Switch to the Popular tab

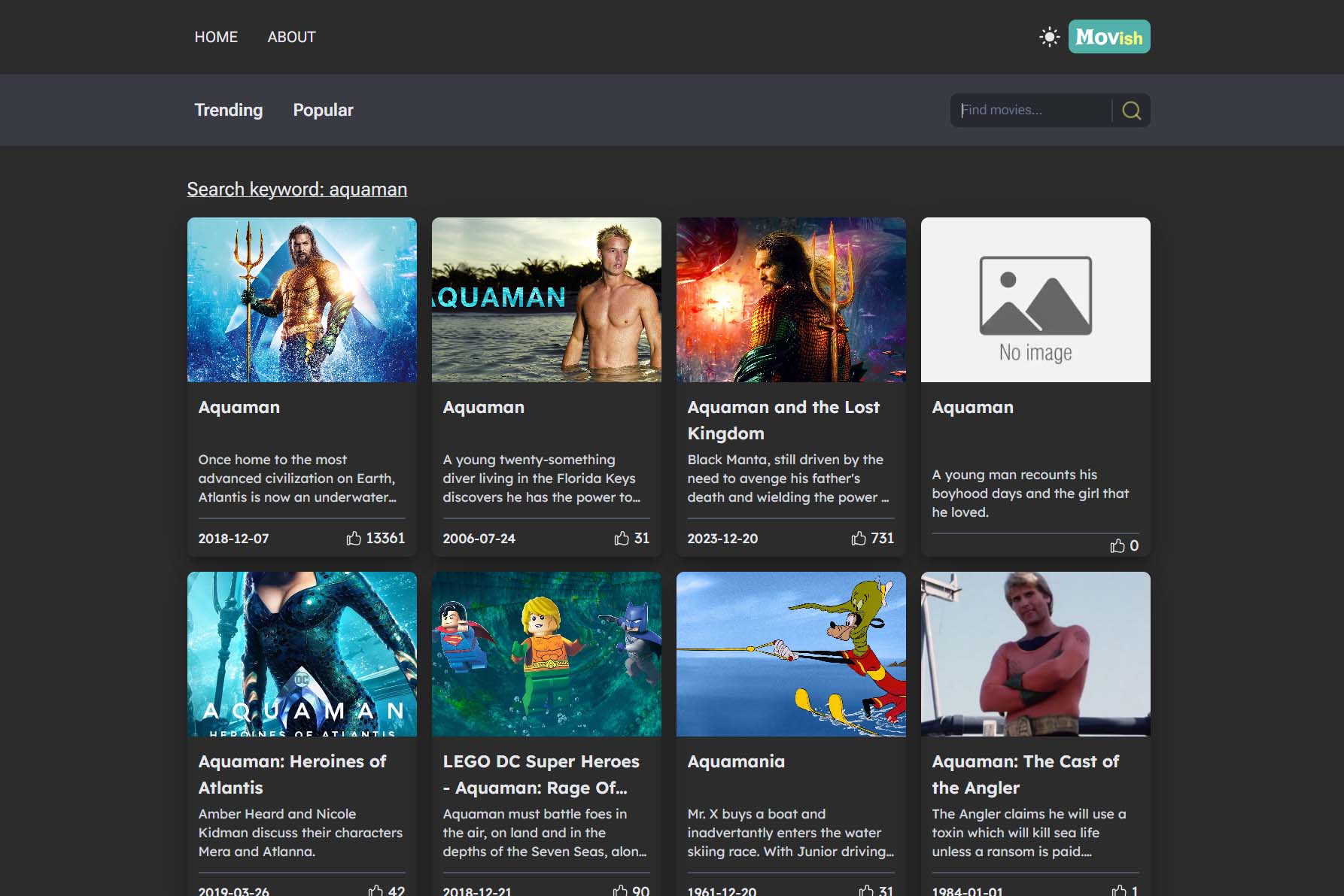point(323,110)
